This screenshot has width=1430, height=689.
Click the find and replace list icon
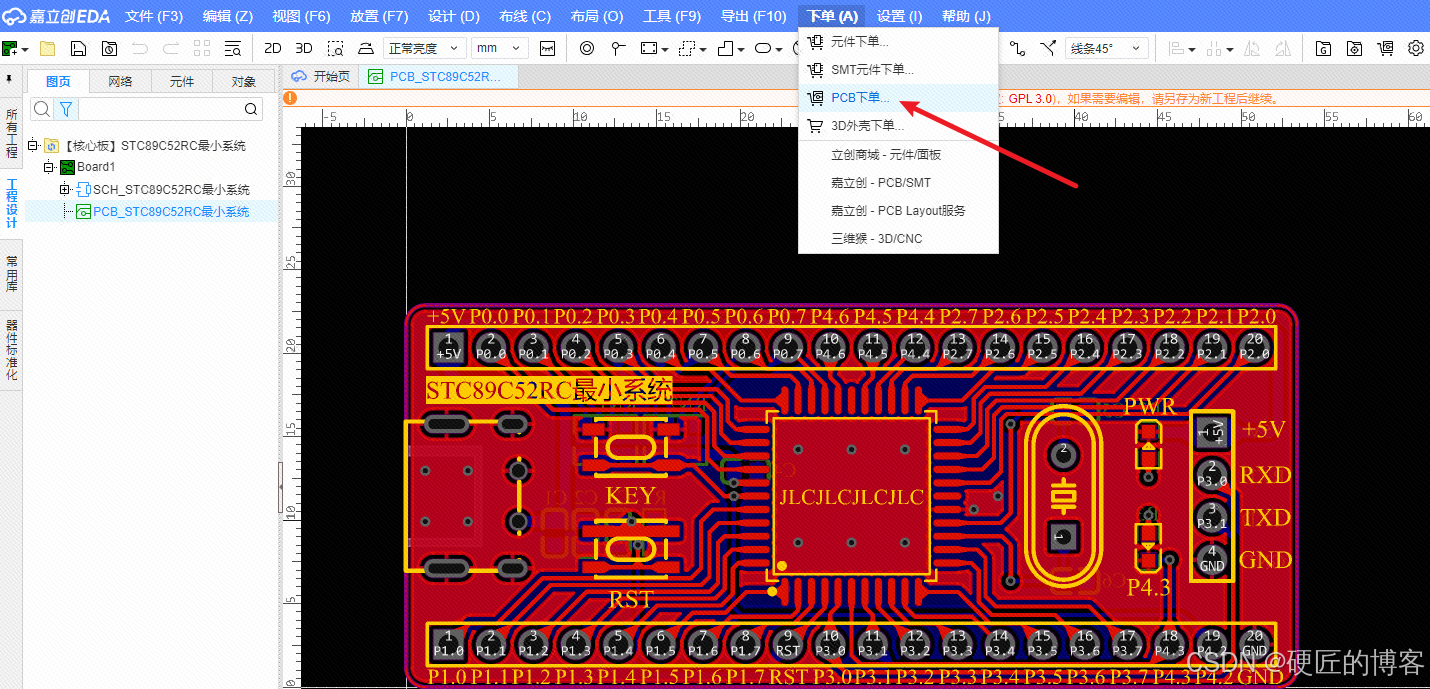233,48
